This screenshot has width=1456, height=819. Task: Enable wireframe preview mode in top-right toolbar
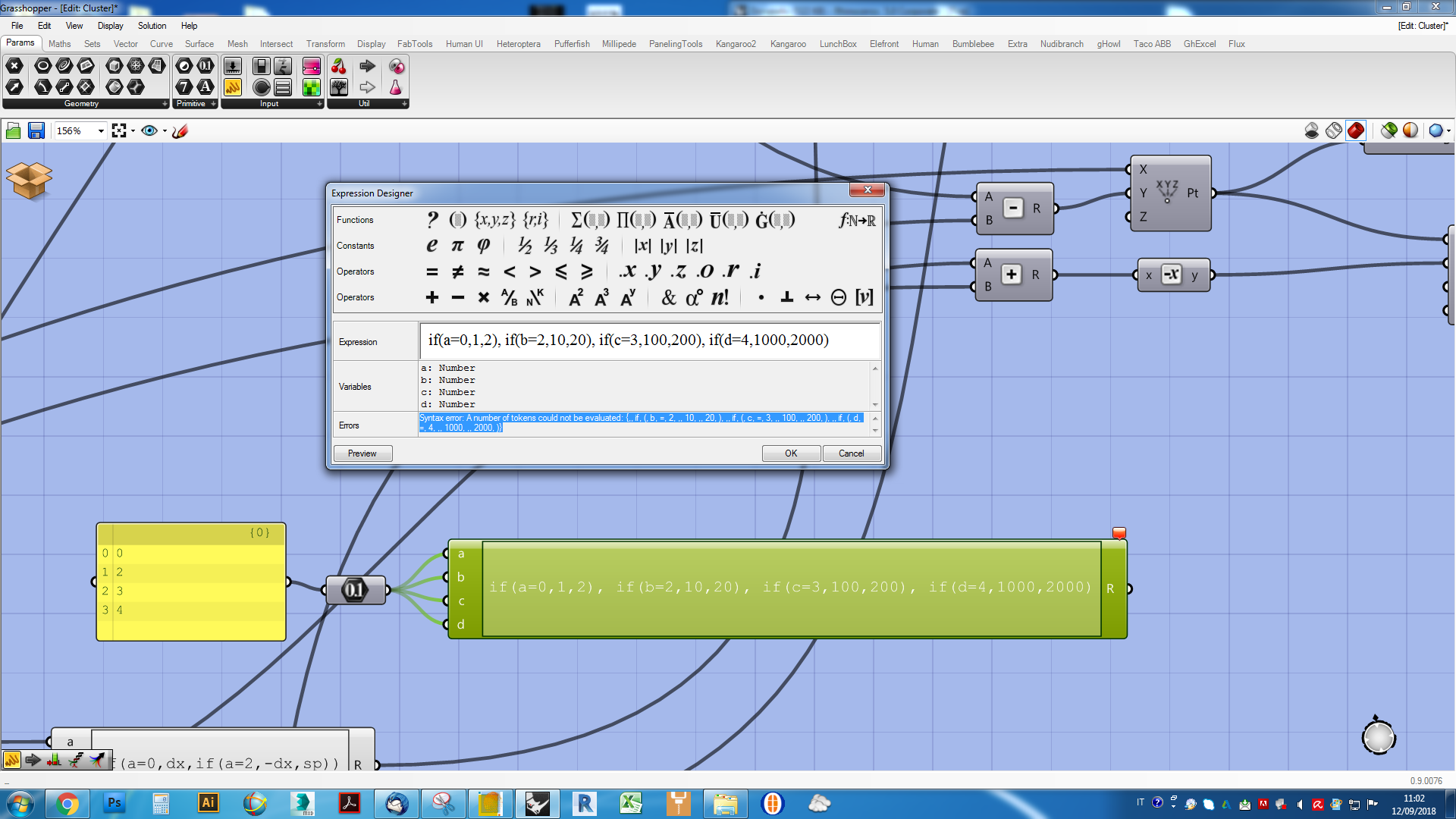pos(1335,130)
